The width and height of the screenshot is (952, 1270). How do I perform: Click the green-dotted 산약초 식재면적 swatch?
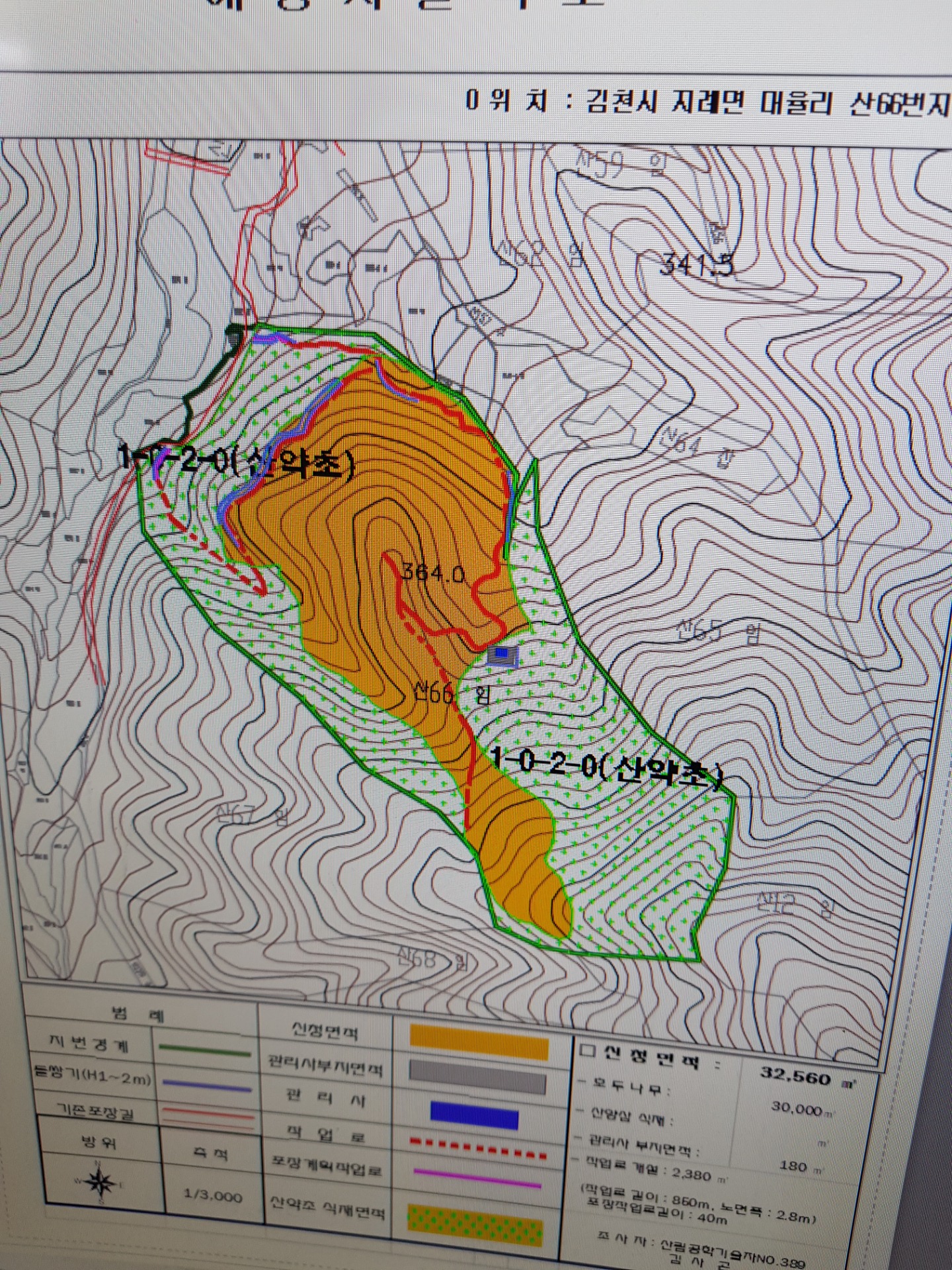click(476, 1226)
